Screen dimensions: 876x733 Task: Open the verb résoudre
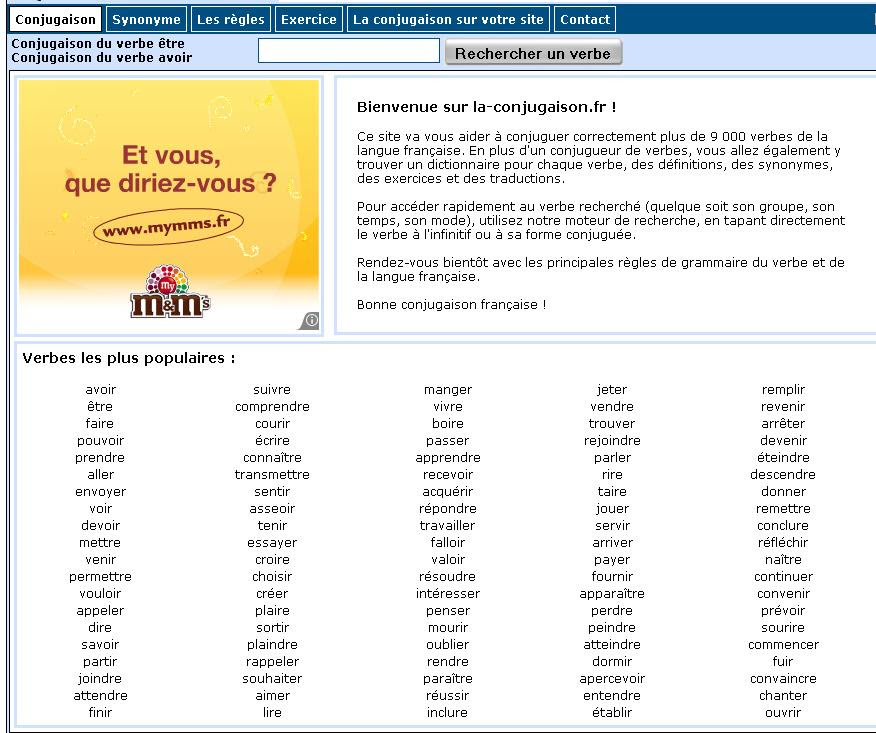click(447, 577)
